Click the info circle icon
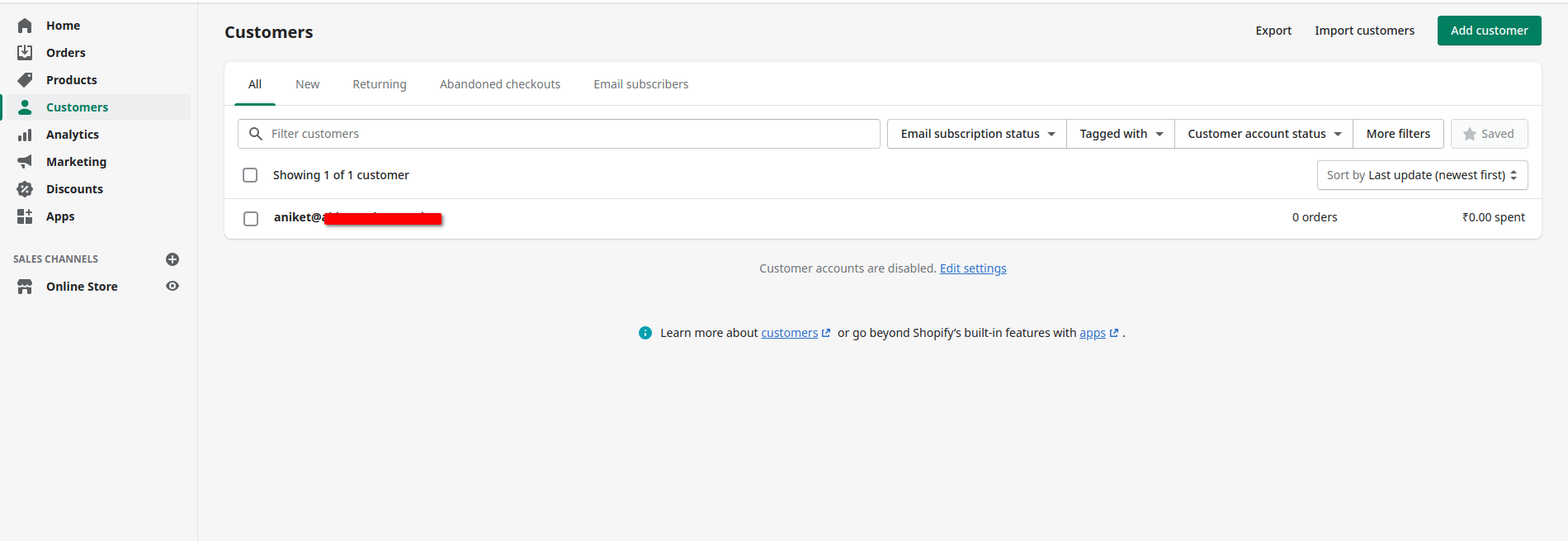 point(645,333)
